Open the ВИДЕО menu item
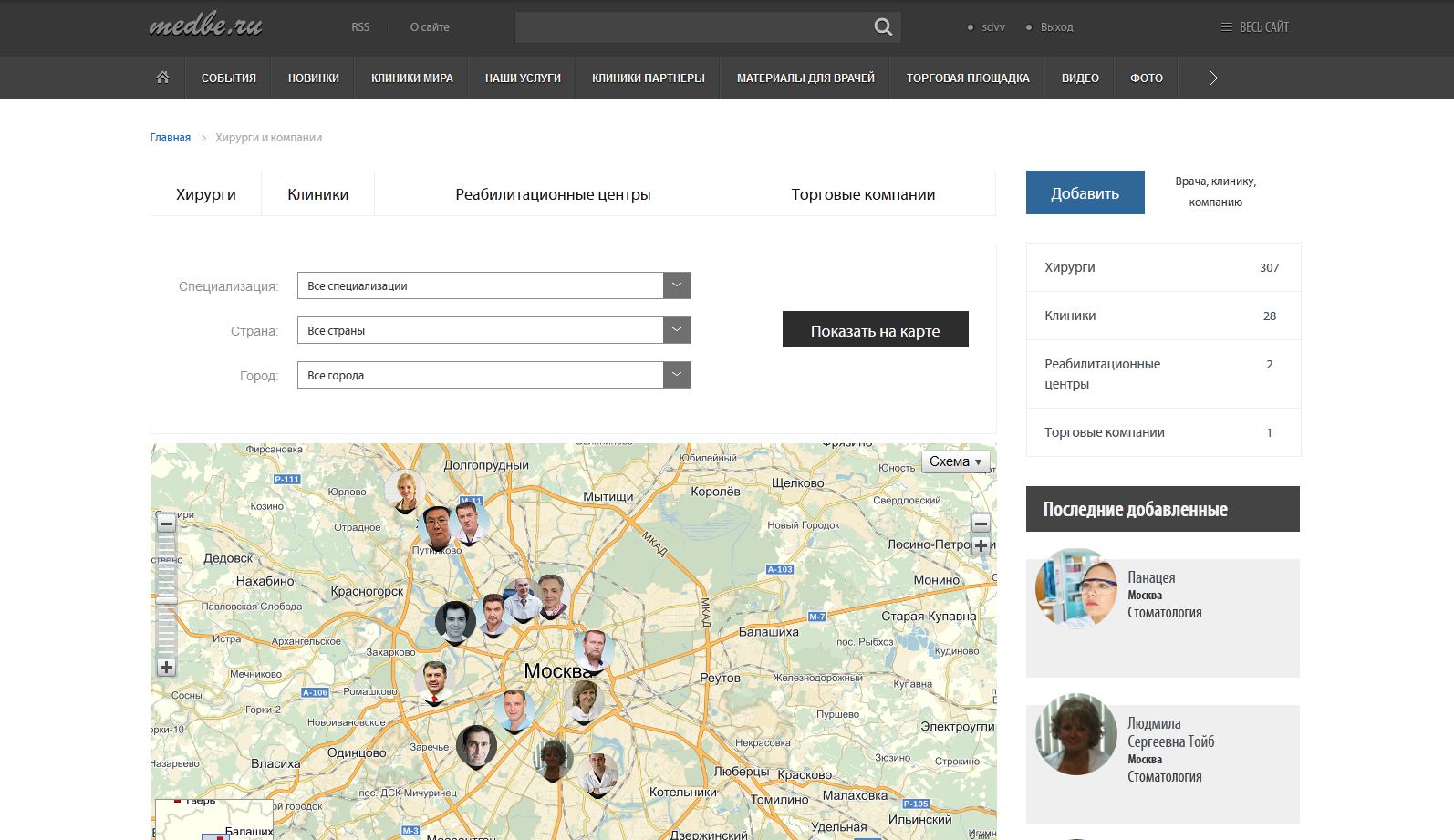 1080,78
